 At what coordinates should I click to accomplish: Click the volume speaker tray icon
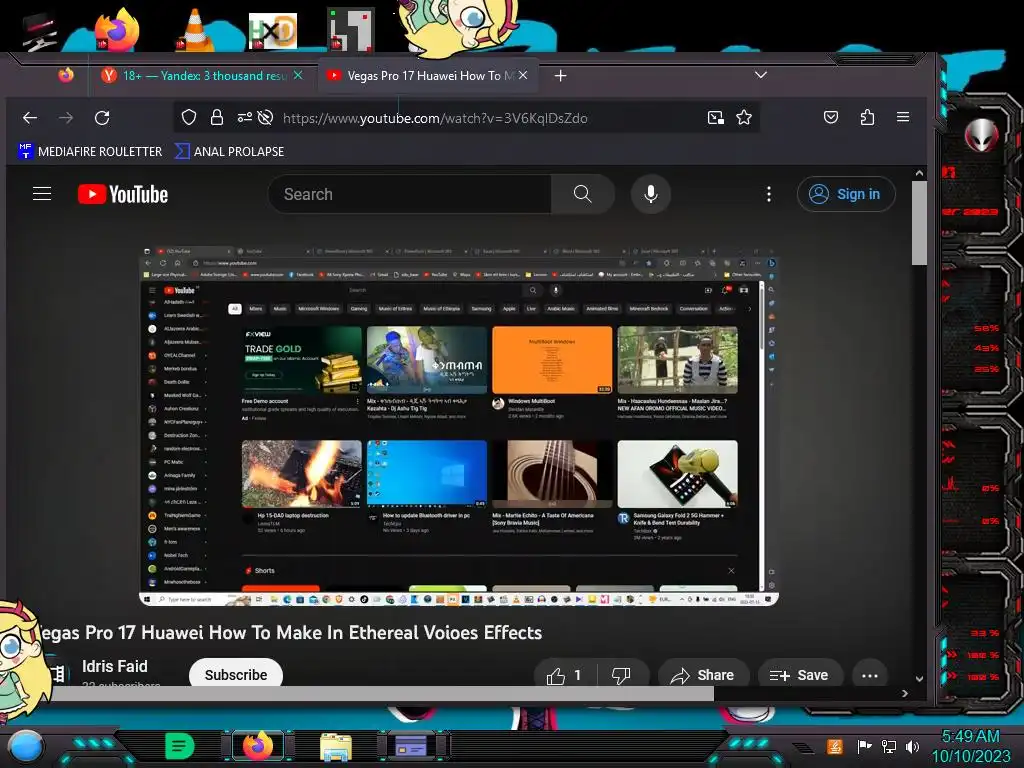click(912, 746)
